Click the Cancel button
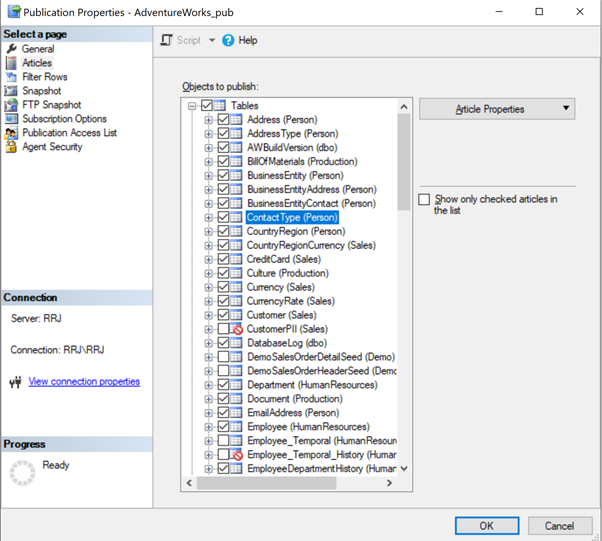 560,526
